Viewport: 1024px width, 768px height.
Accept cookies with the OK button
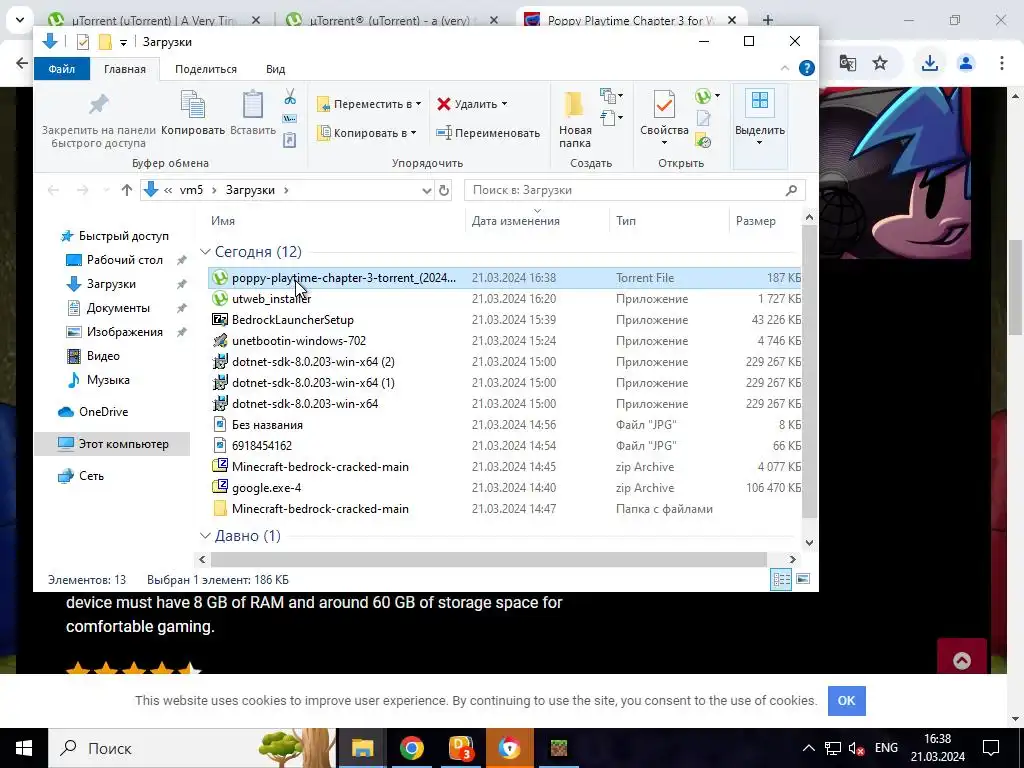[x=846, y=700]
